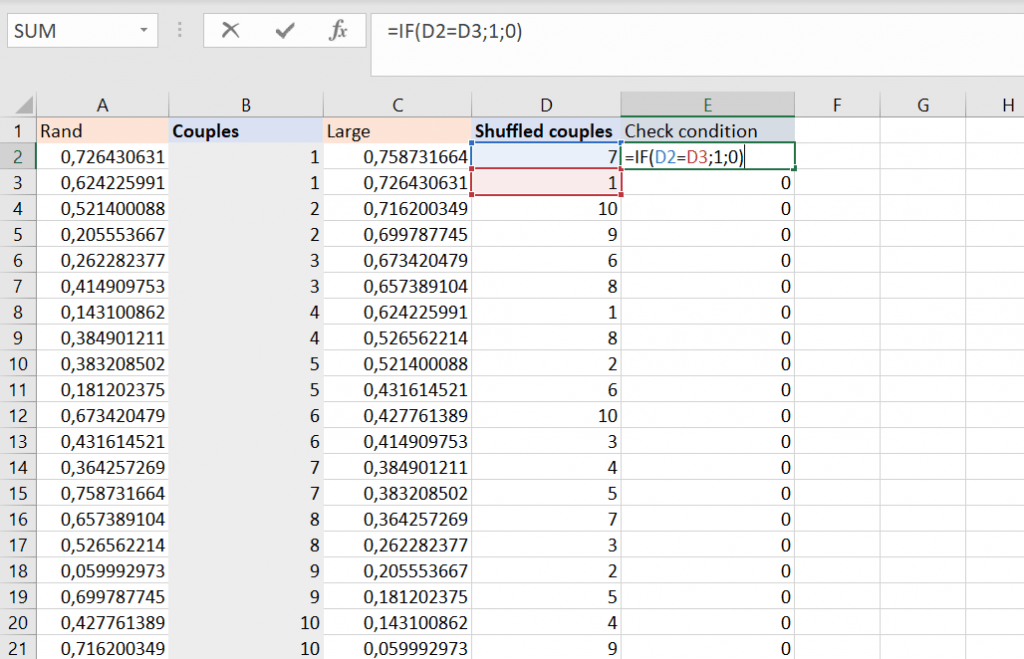Click the column G header
The height and width of the screenshot is (659, 1024).
tap(922, 105)
